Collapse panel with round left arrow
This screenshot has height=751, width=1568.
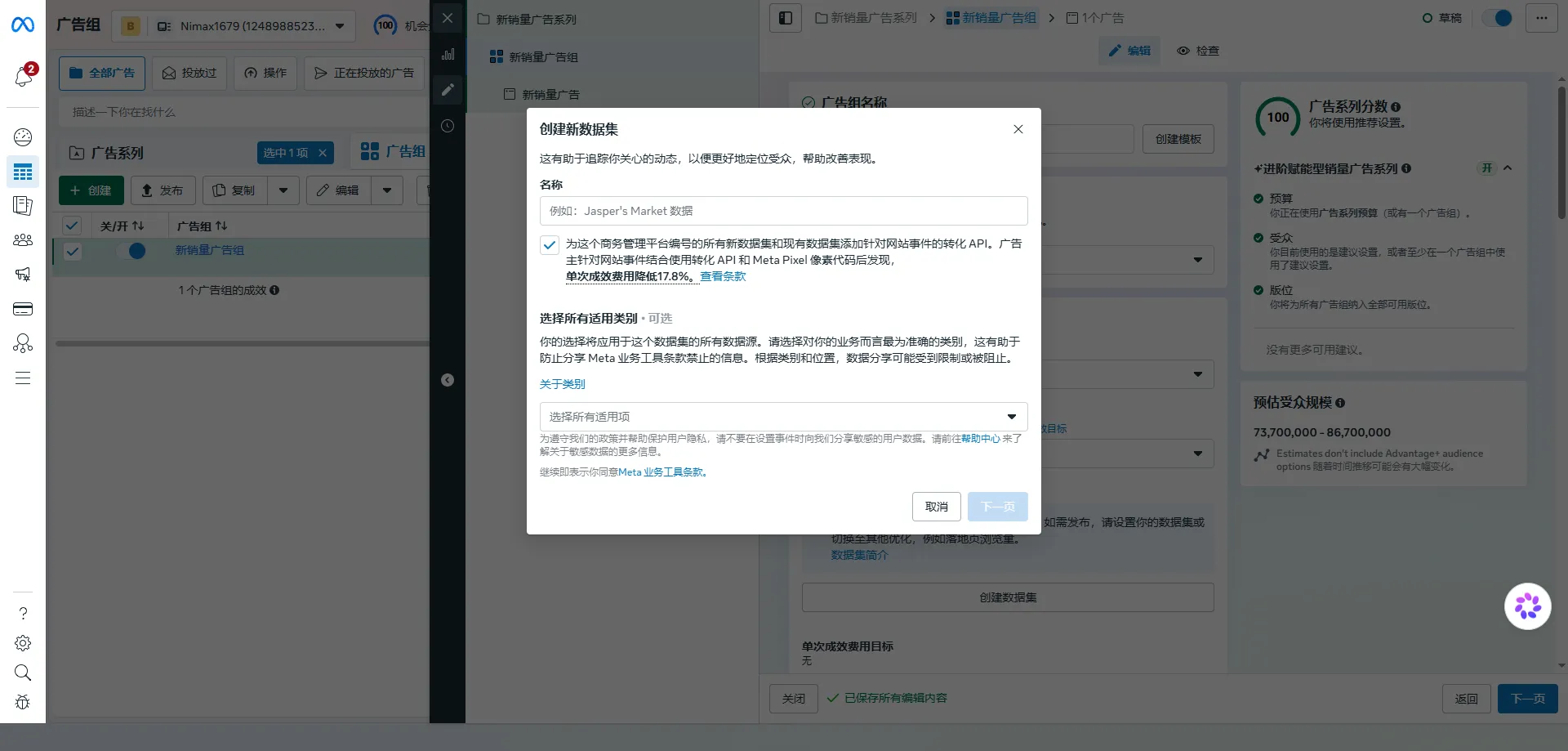448,380
